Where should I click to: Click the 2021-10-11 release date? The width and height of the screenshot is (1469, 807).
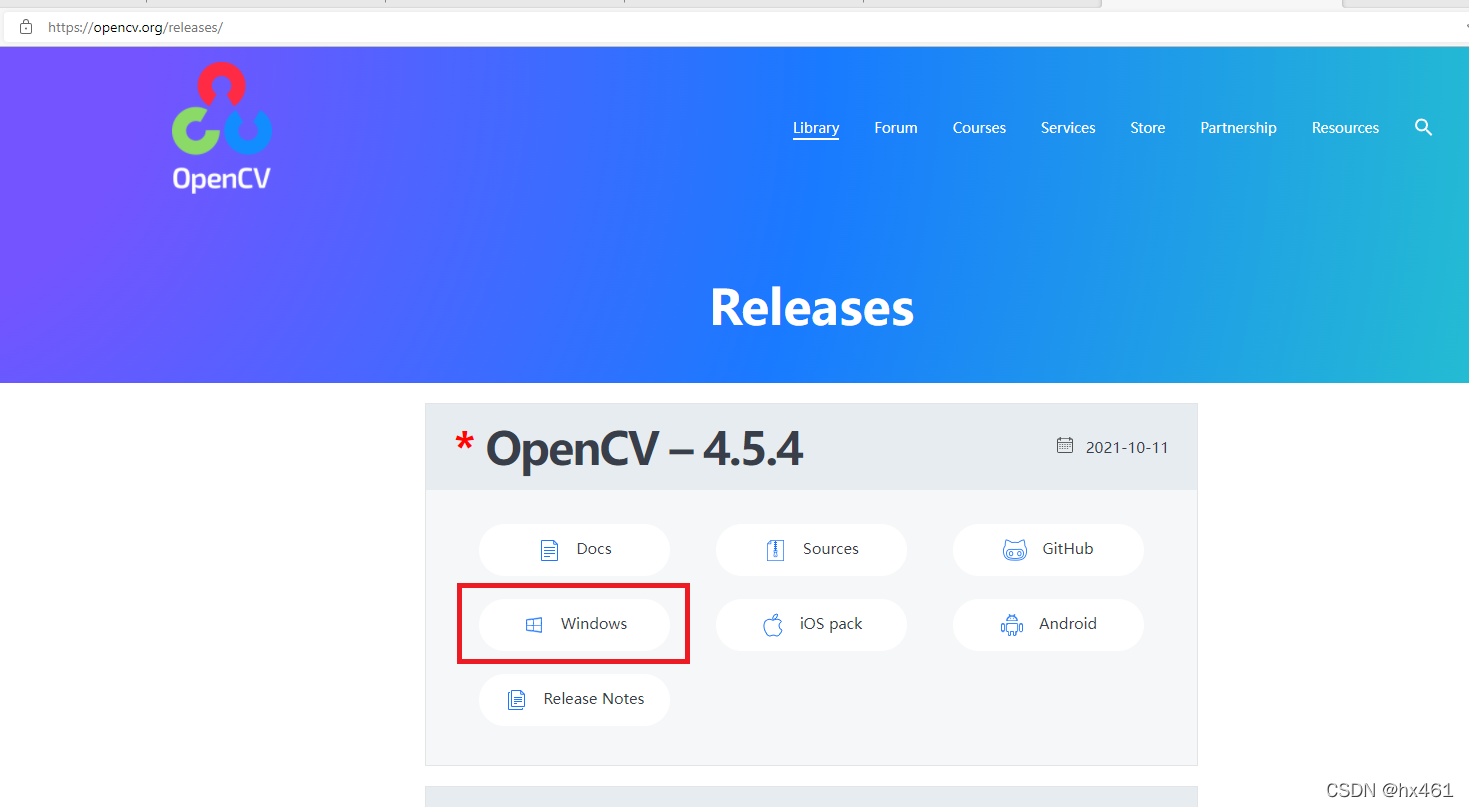pyautogui.click(x=1127, y=447)
